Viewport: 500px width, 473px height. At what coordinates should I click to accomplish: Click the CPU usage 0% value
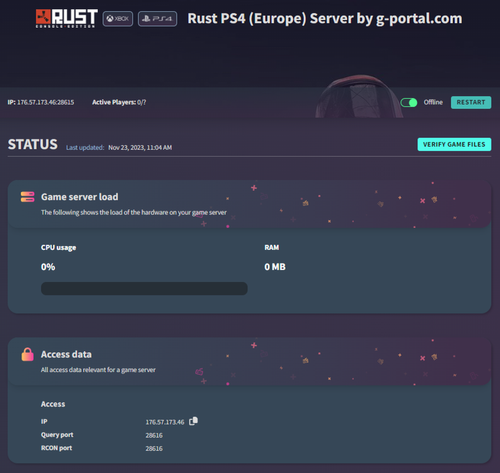pyautogui.click(x=48, y=267)
